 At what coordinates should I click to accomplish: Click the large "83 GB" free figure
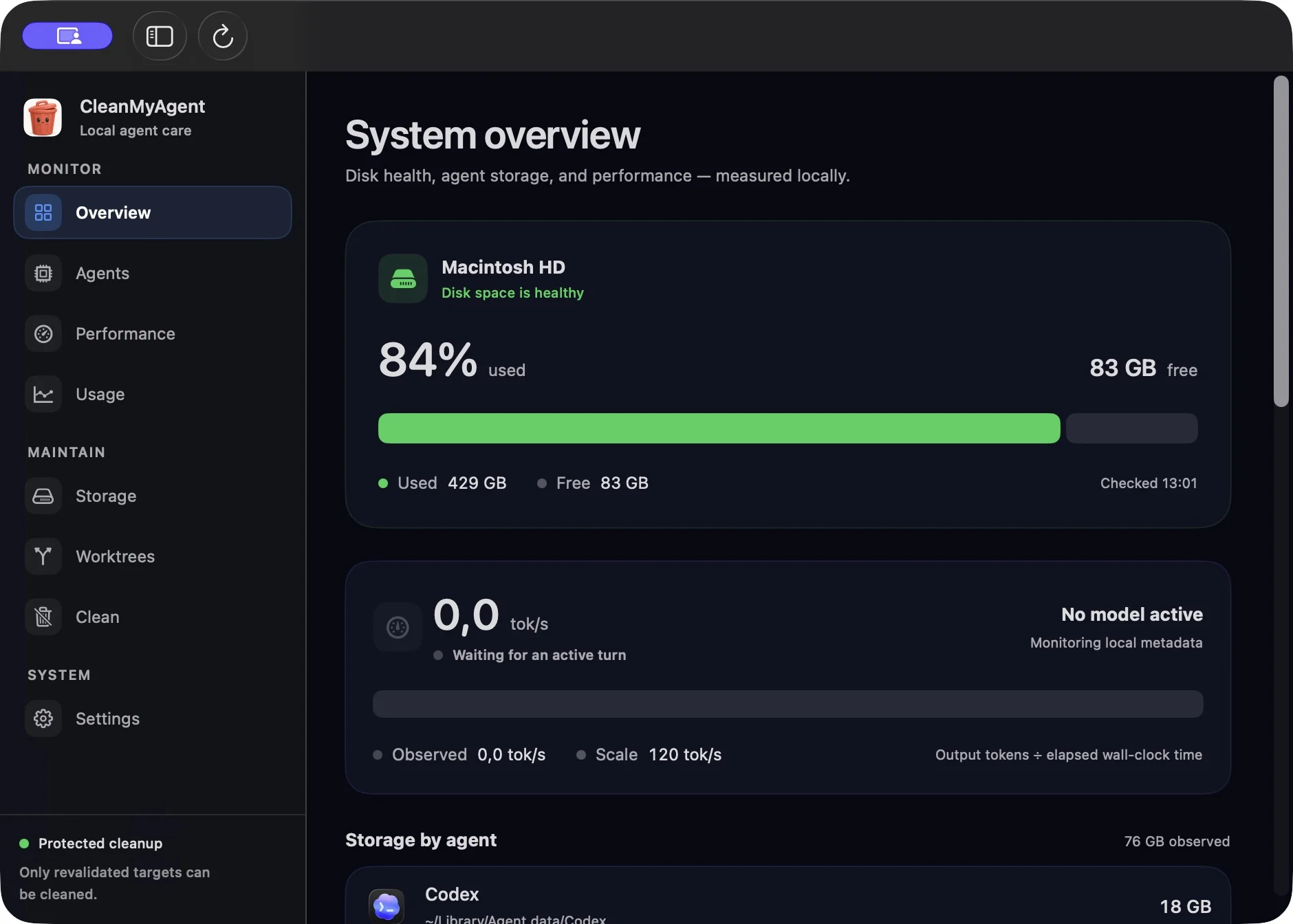click(1122, 368)
